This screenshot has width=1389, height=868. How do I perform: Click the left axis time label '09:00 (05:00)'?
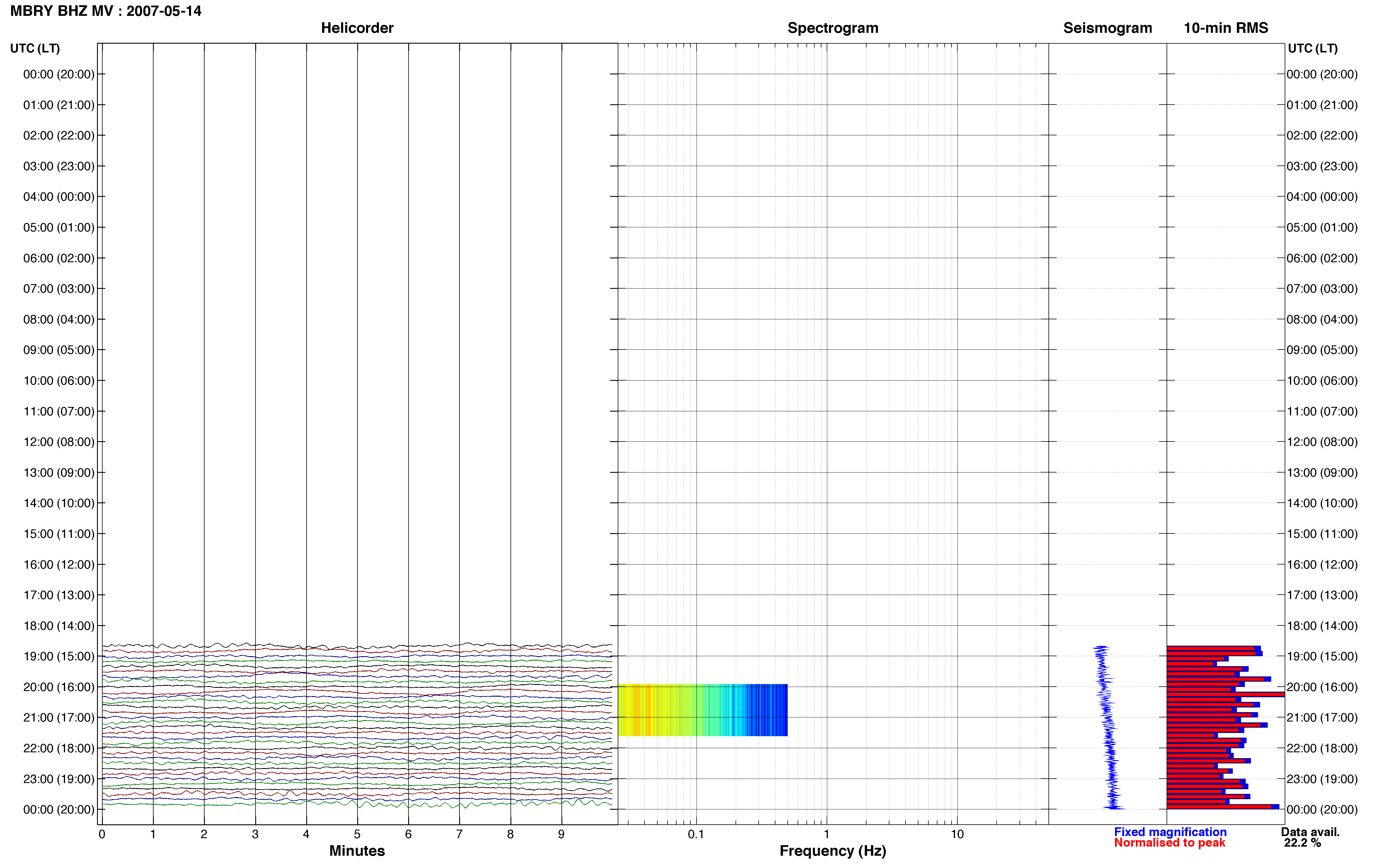(59, 350)
